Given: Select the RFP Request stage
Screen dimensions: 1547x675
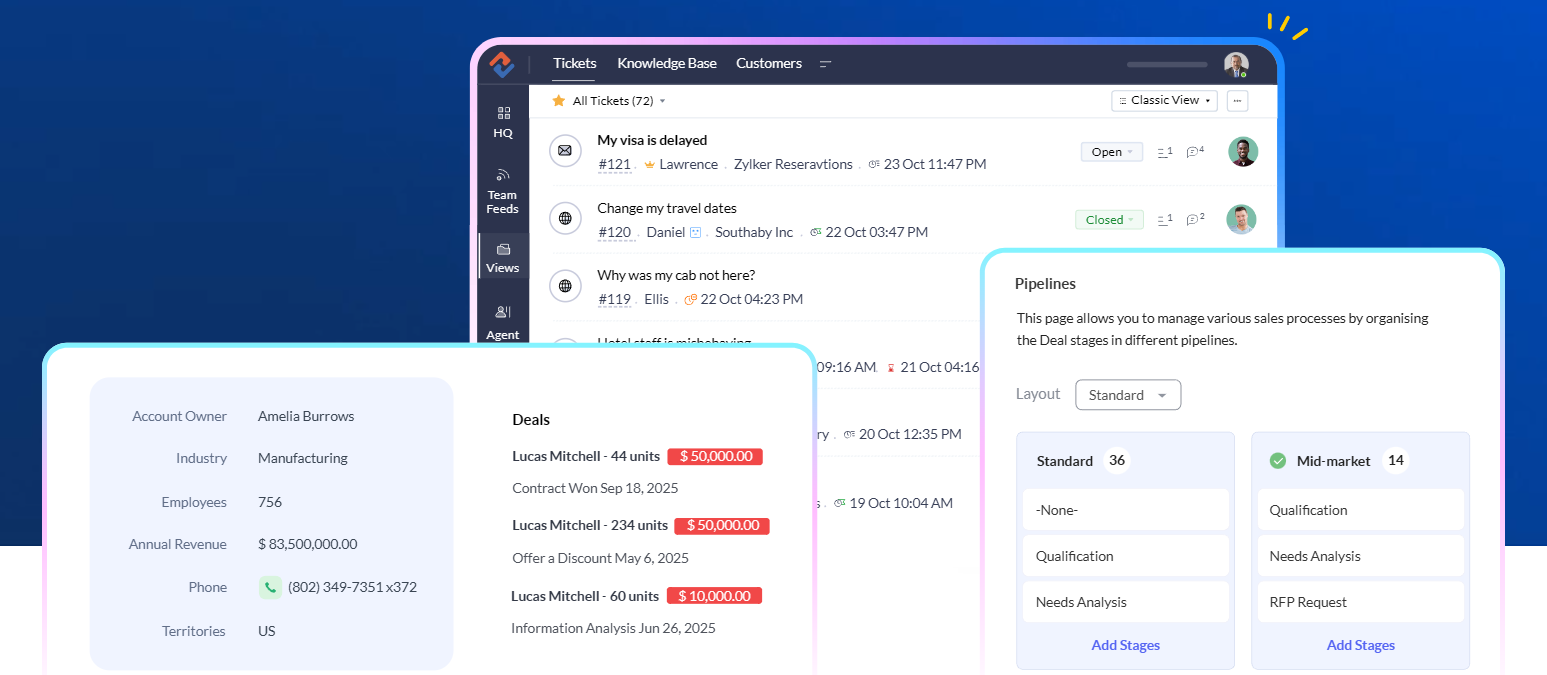Looking at the screenshot, I should coord(1361,602).
